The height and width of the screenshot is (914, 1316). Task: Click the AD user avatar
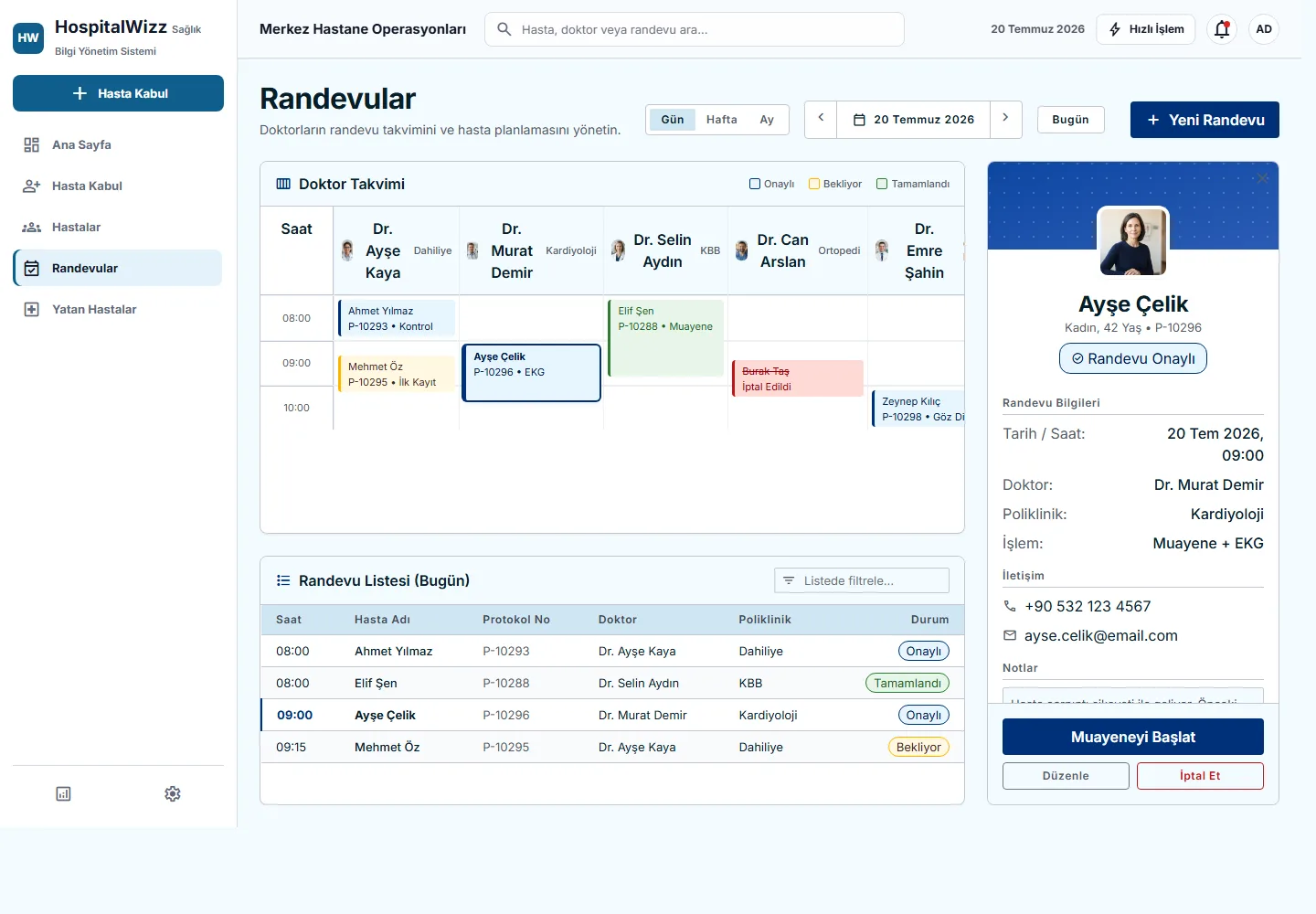pyautogui.click(x=1264, y=29)
